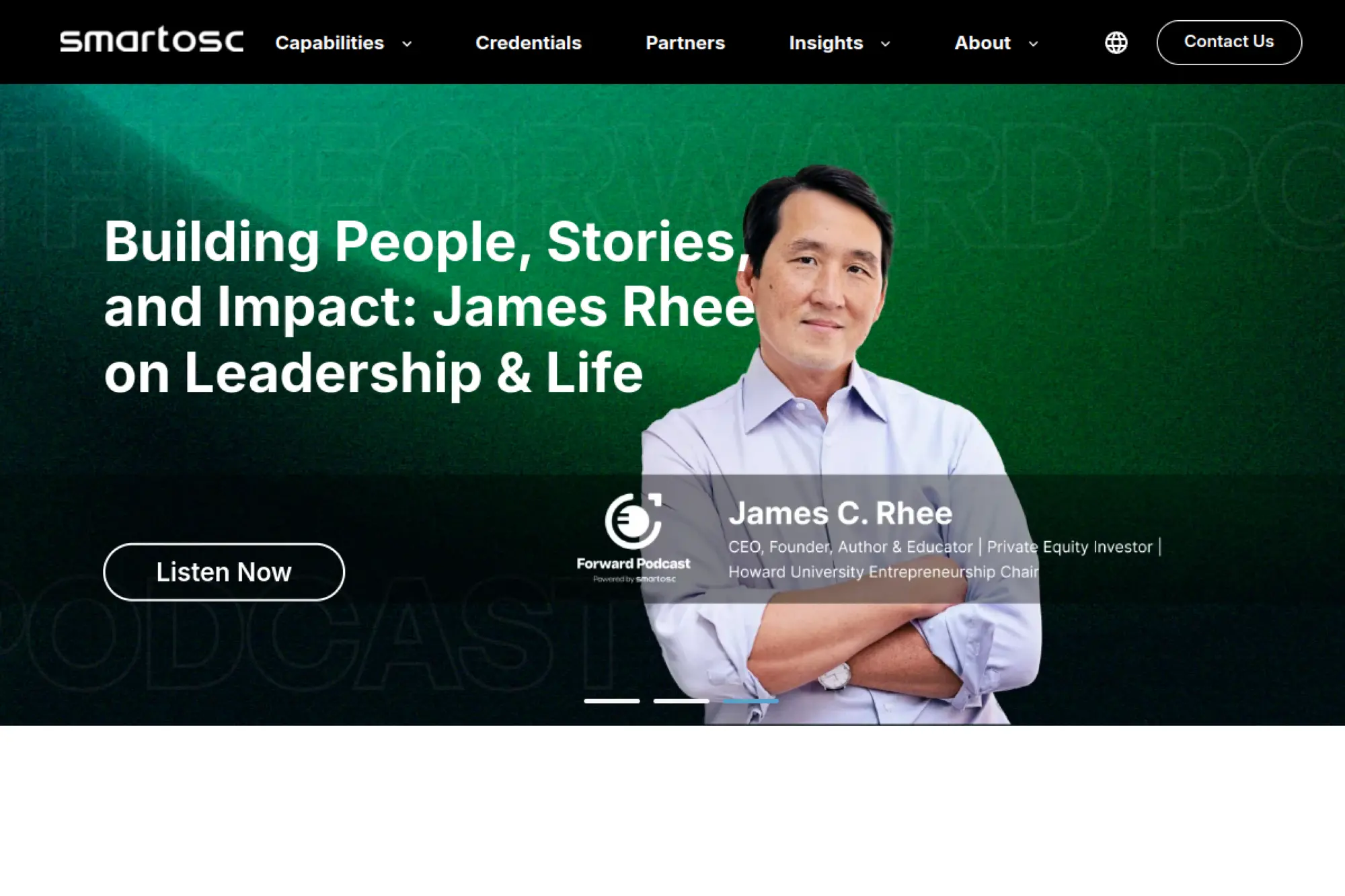Viewport: 1345px width, 896px height.
Task: Open the About menu item
Action: (983, 43)
